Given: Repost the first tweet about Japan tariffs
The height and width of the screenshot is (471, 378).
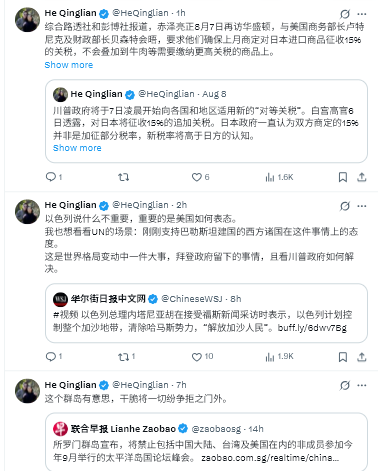Looking at the screenshot, I should pyautogui.click(x=124, y=177).
